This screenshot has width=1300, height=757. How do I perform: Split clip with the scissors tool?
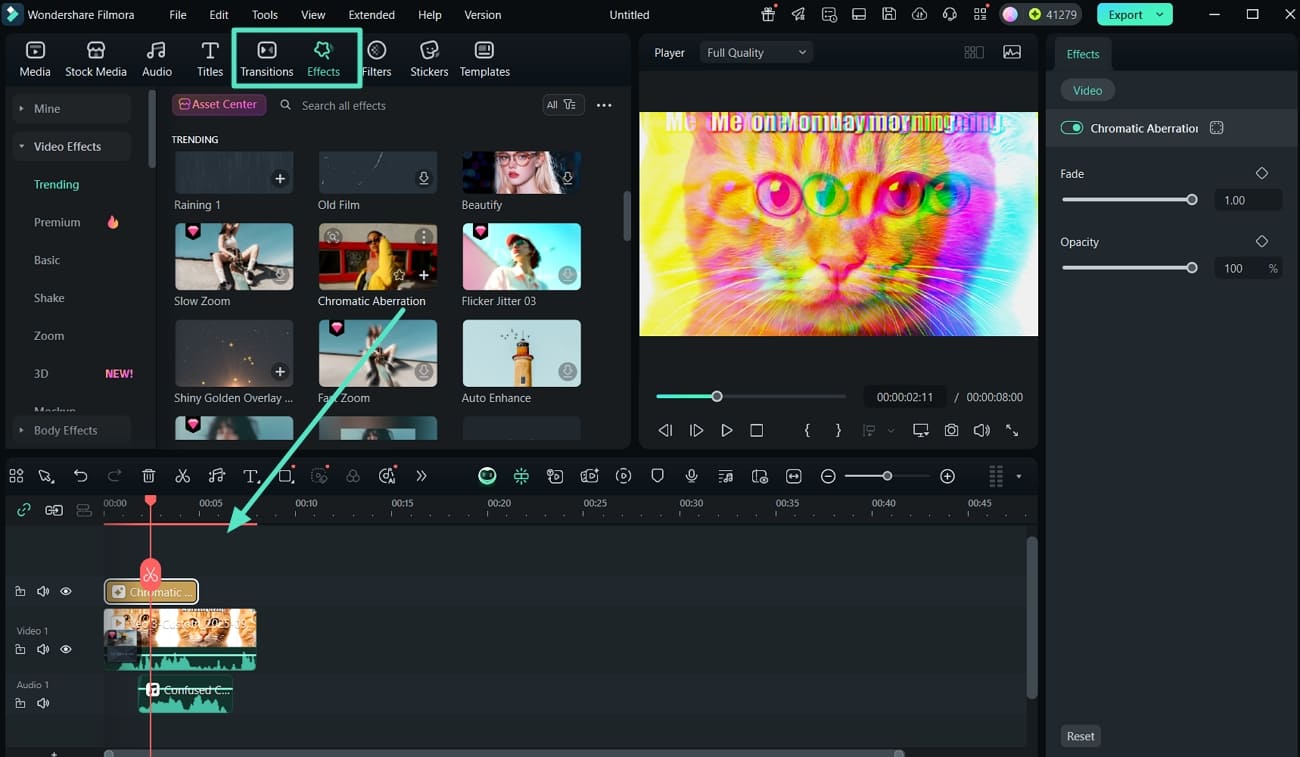182,476
